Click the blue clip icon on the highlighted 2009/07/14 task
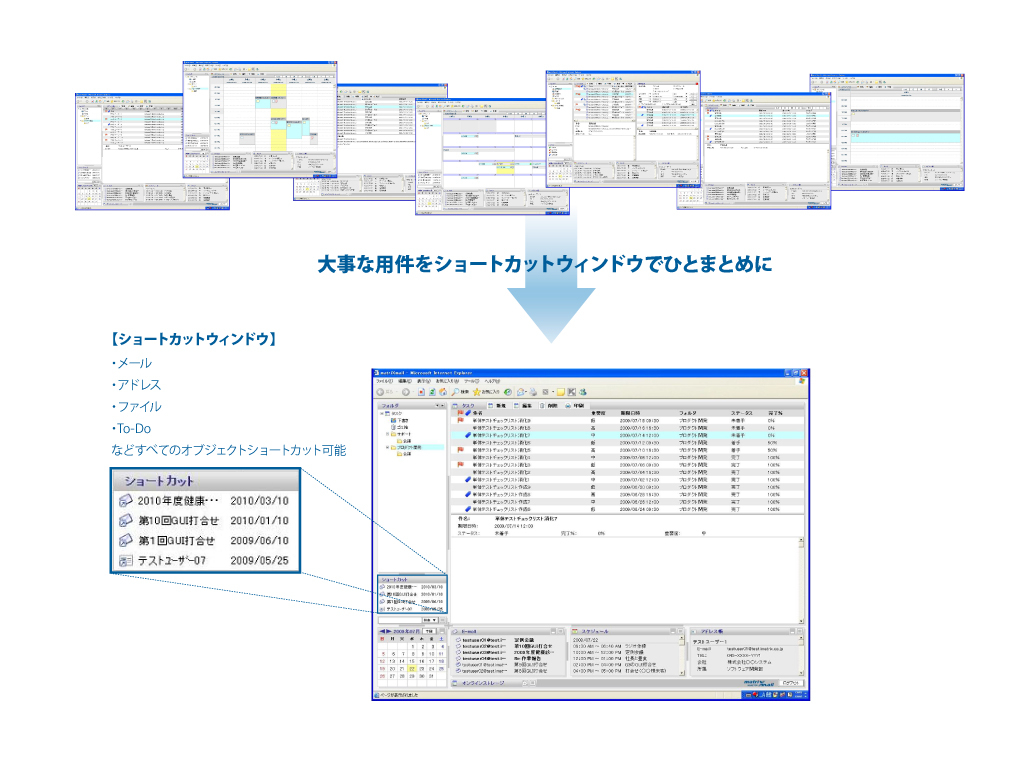Image resolution: width=1024 pixels, height=768 pixels. pos(468,435)
